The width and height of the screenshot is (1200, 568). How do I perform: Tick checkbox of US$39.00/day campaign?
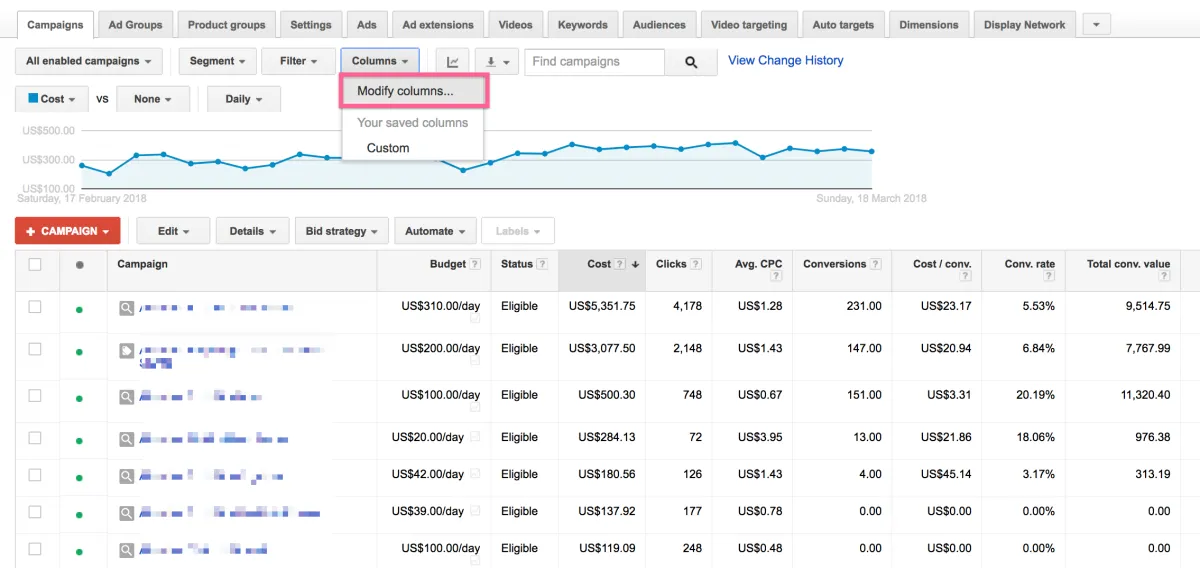pyautogui.click(x=35, y=511)
